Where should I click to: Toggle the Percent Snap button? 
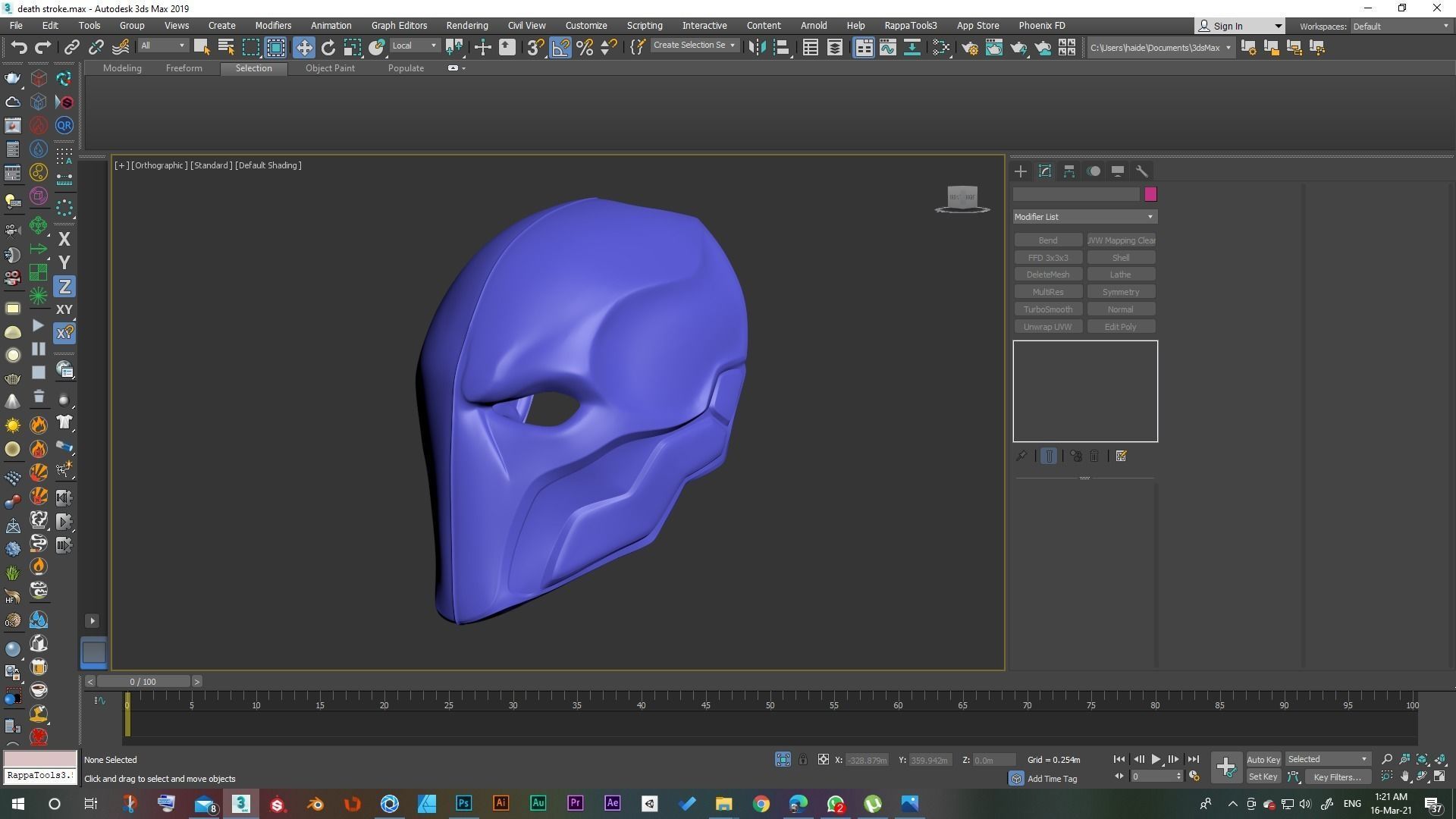click(x=585, y=48)
